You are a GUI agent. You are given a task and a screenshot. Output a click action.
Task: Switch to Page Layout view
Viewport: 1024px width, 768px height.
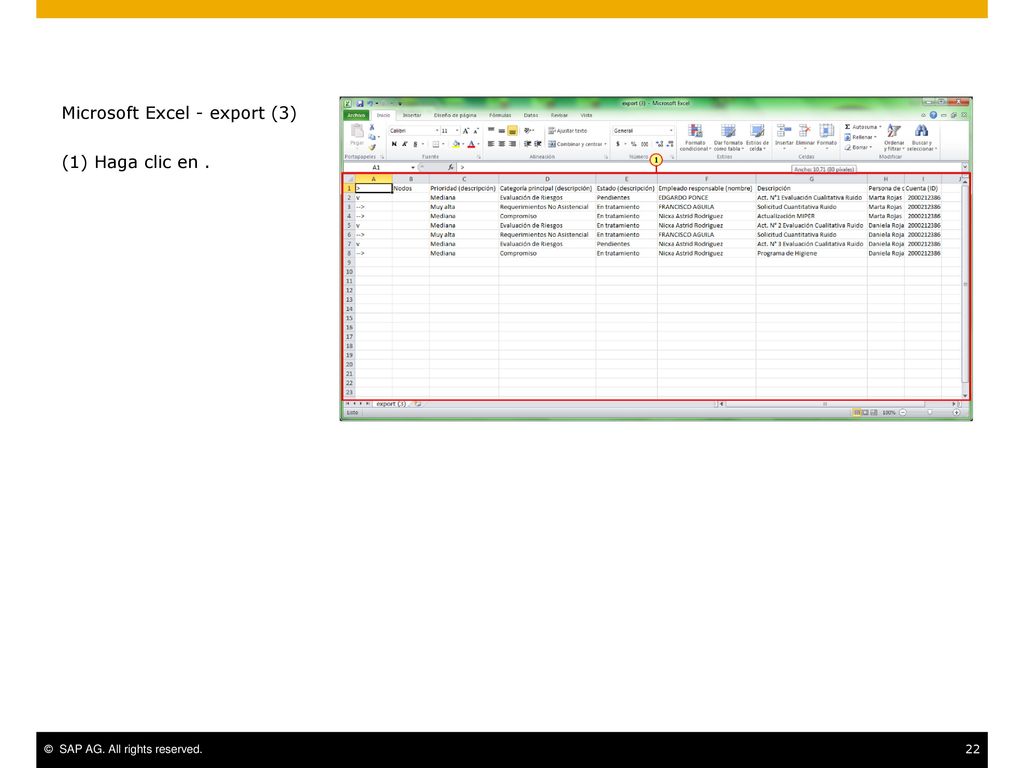(865, 413)
